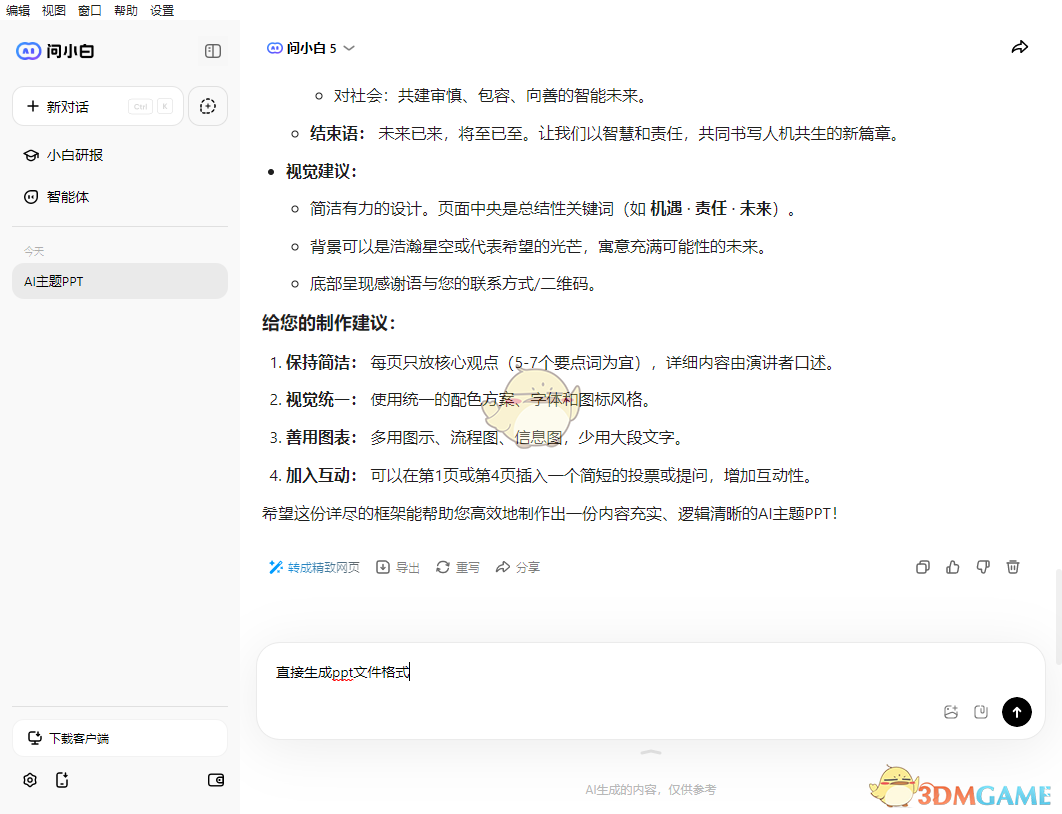The width and height of the screenshot is (1062, 814).
Task: Send the message with the arrow button
Action: (1017, 712)
